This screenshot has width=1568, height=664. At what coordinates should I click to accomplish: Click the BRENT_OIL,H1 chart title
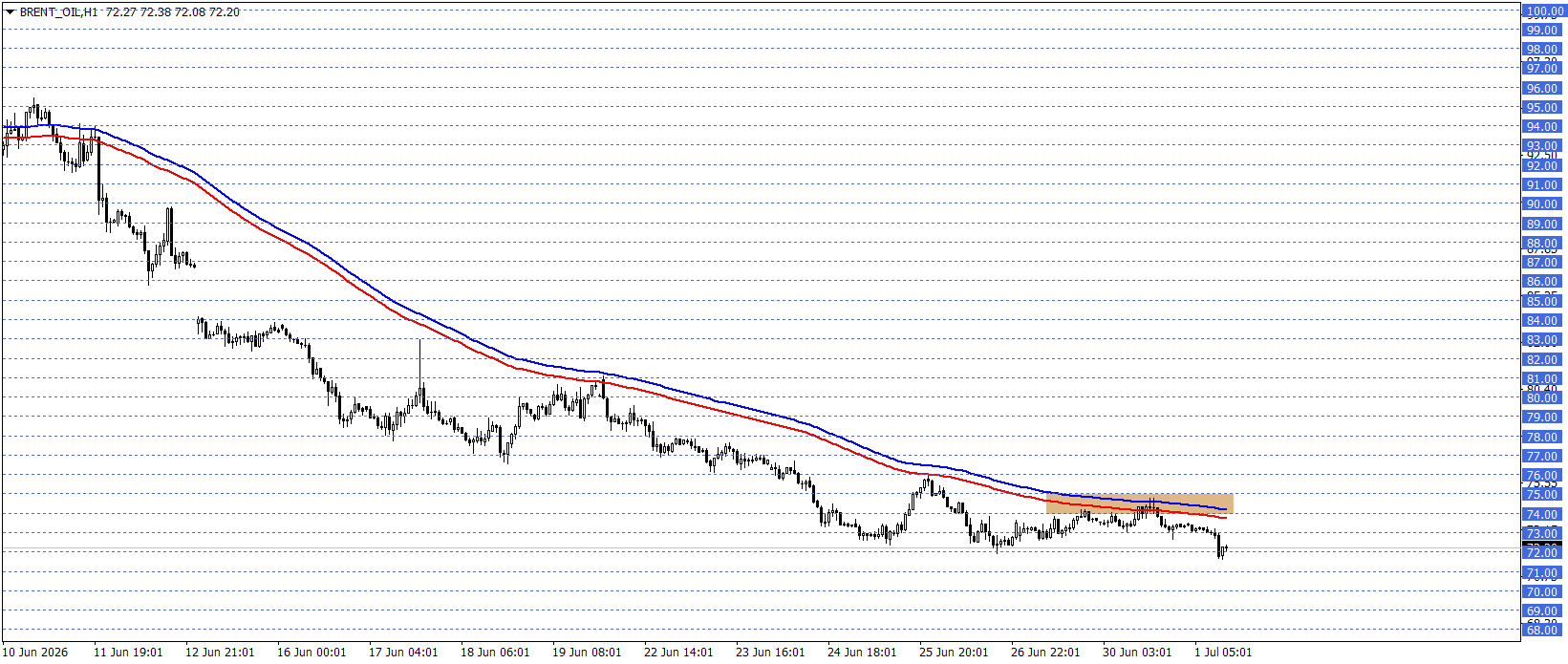59,12
